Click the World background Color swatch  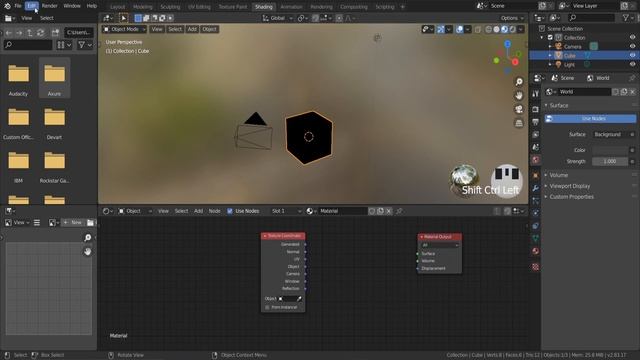click(x=610, y=150)
